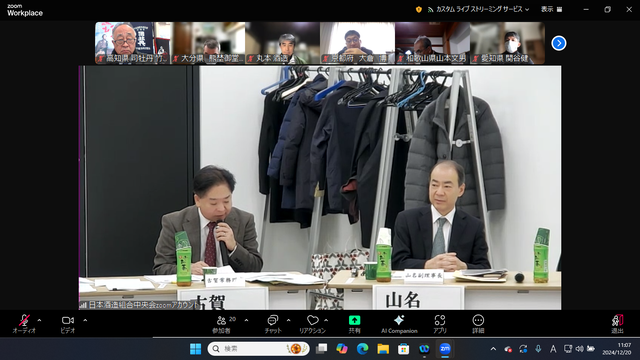The height and width of the screenshot is (360, 640).
Task: Open network status tray icon
Action: click(568, 349)
